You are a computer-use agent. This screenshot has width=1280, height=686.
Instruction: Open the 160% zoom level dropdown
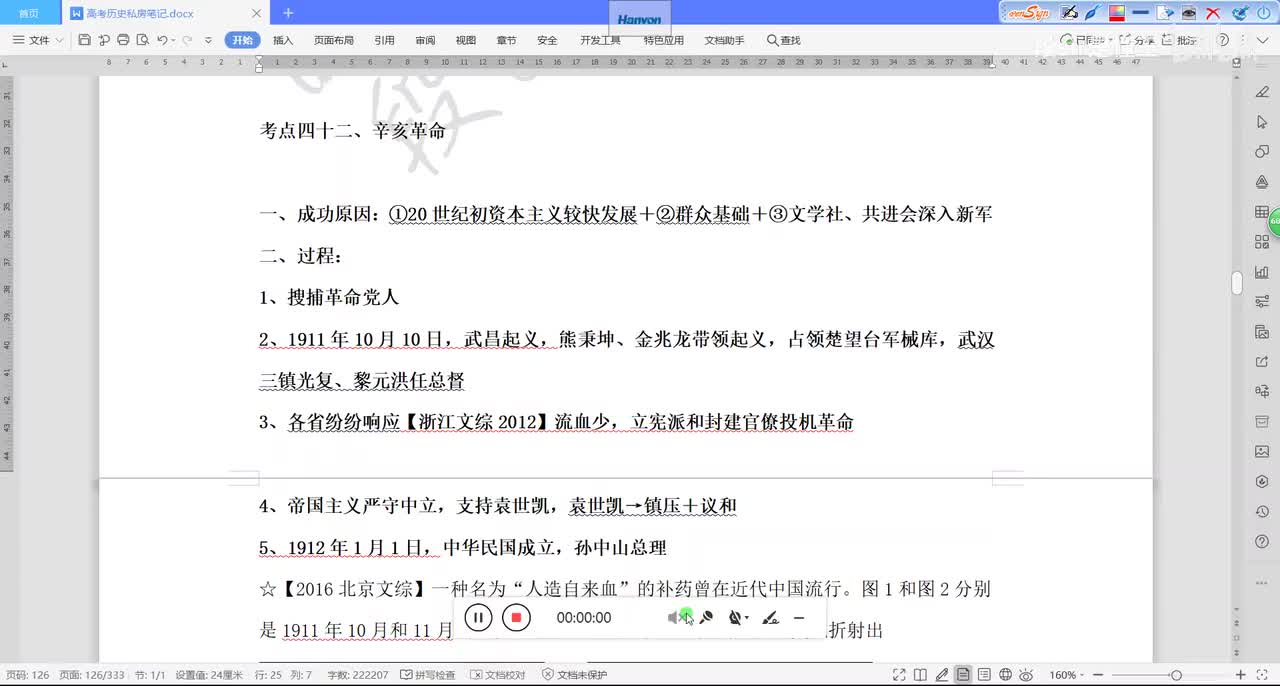tap(1066, 675)
